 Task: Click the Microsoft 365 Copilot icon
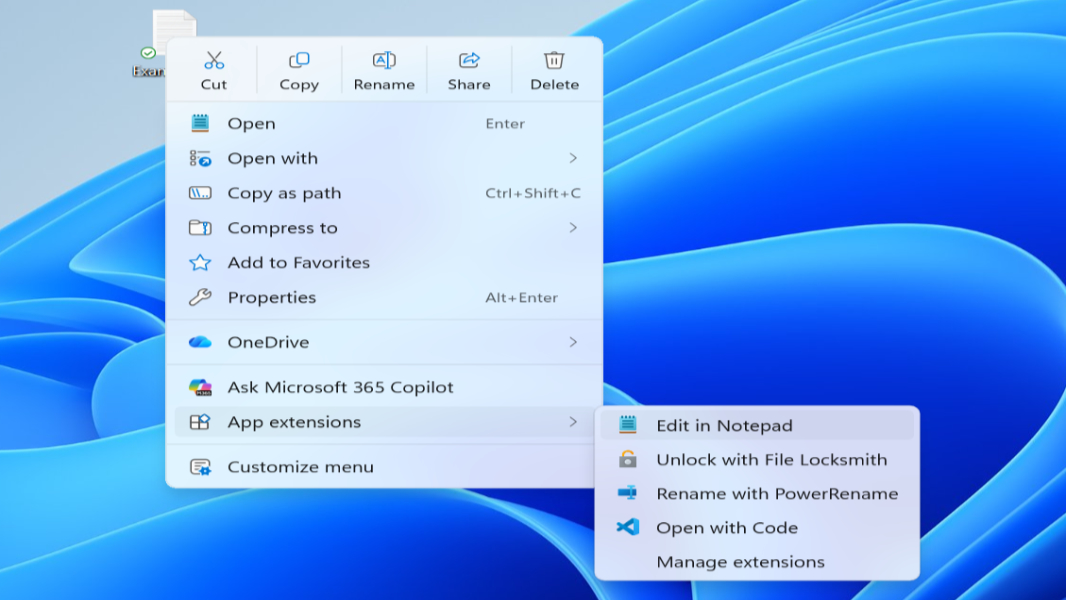(x=200, y=387)
